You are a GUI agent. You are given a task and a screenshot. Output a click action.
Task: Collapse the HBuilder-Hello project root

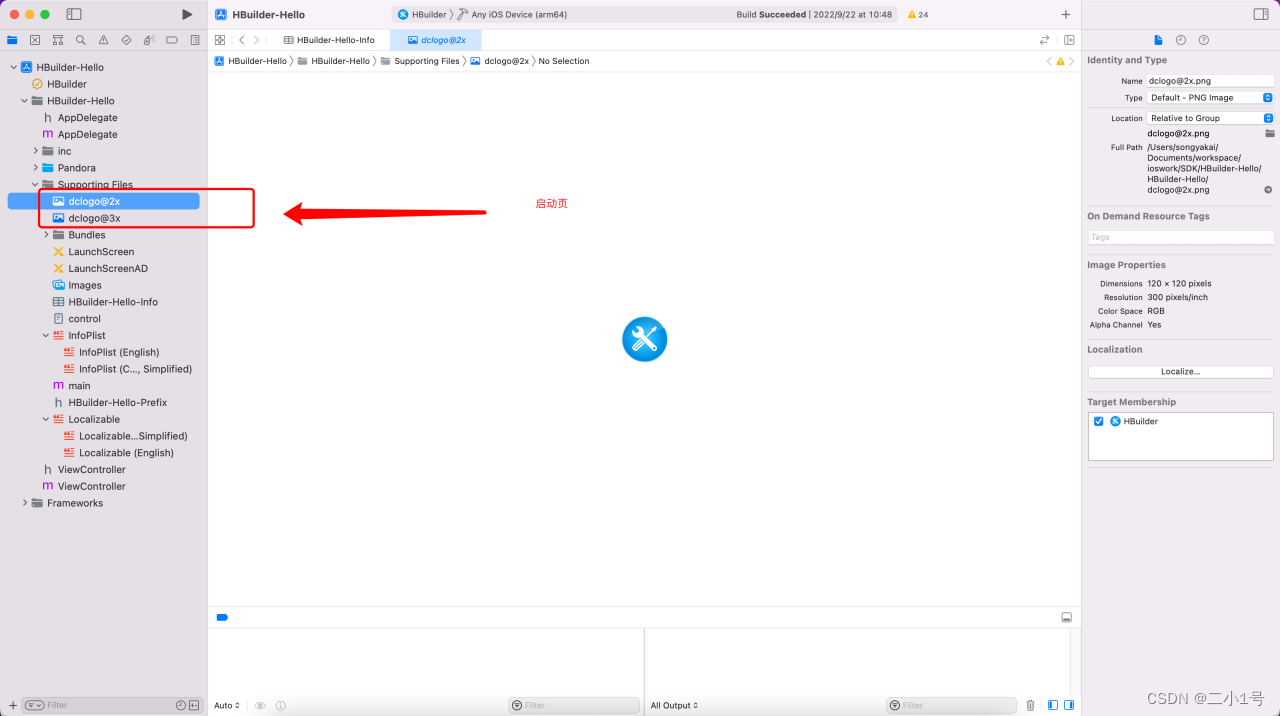pos(13,67)
